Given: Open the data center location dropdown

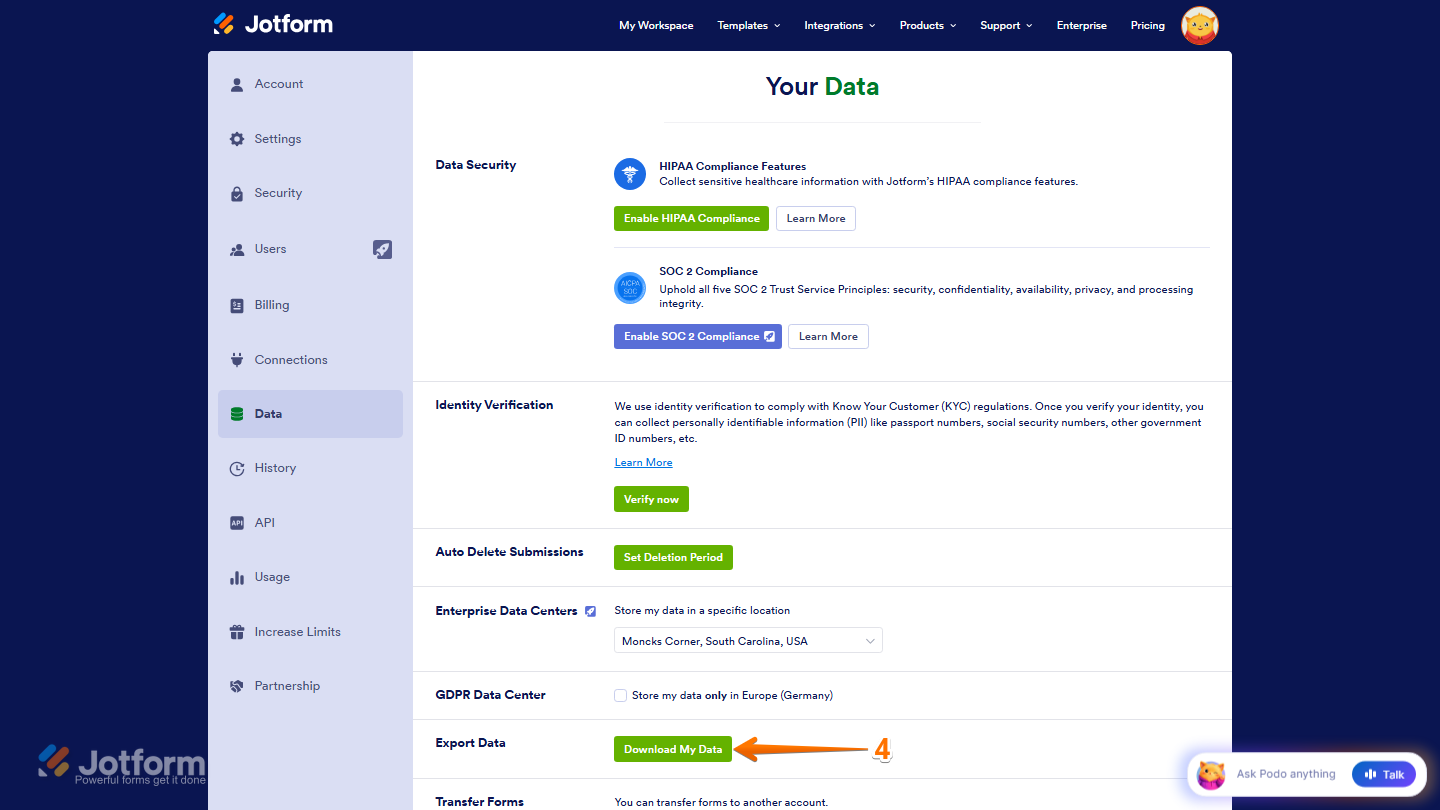Looking at the screenshot, I should (x=748, y=641).
